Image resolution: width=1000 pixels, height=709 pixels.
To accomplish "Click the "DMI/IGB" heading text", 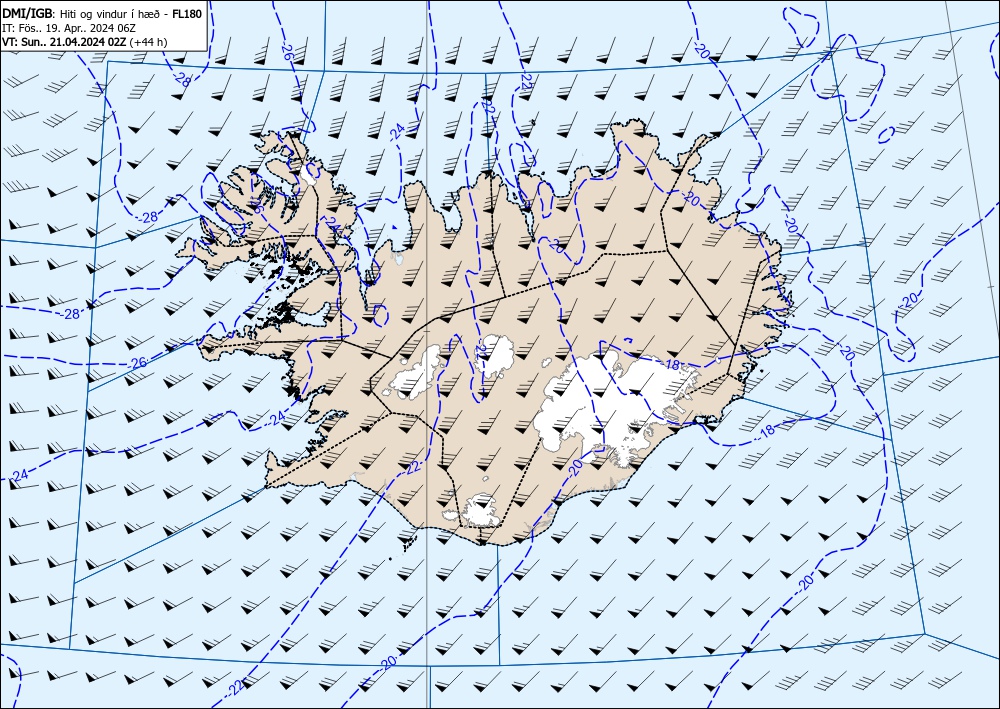I will 27,13.
